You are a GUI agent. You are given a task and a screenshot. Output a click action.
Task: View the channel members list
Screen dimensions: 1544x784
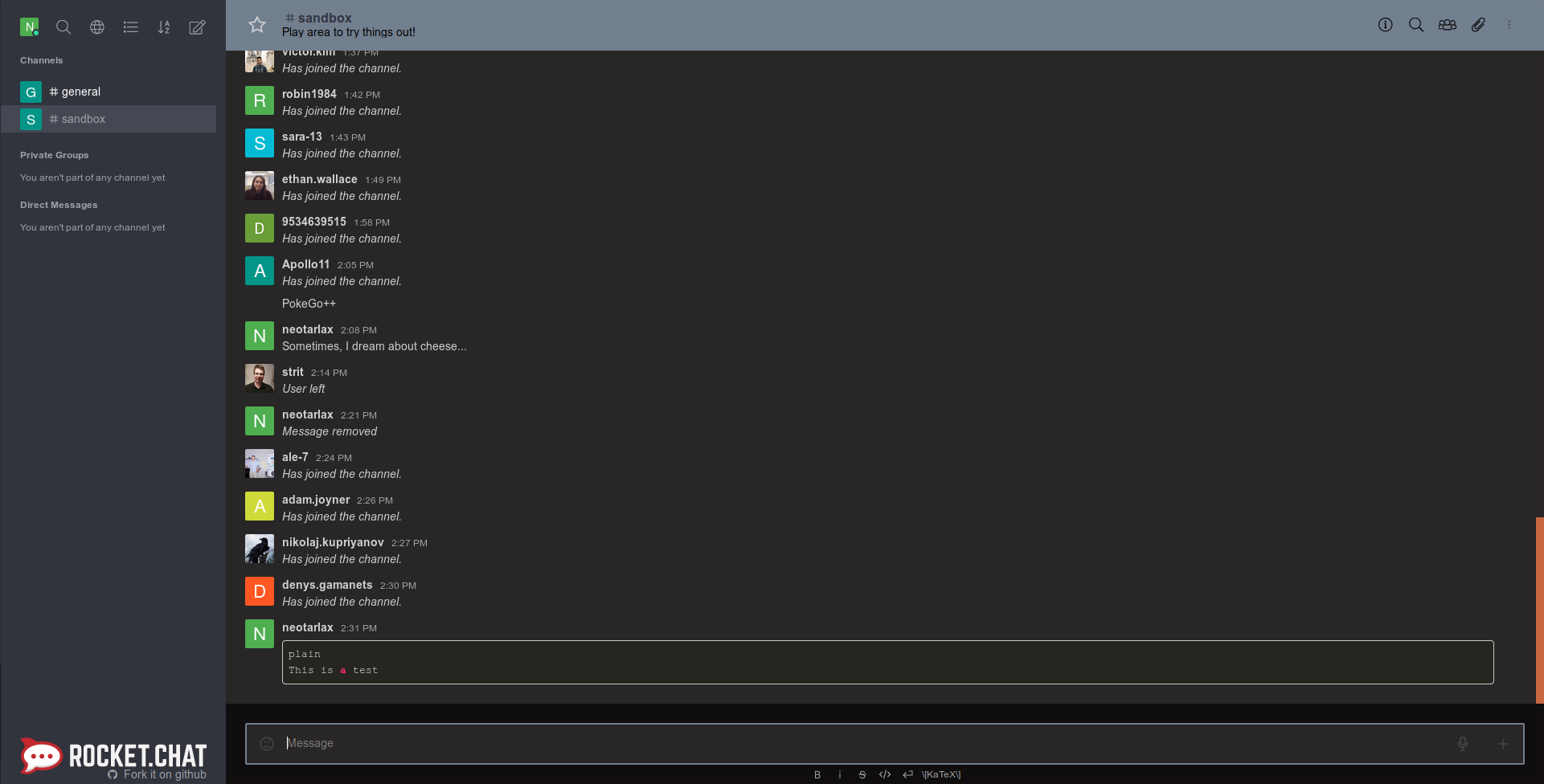[x=1447, y=25]
